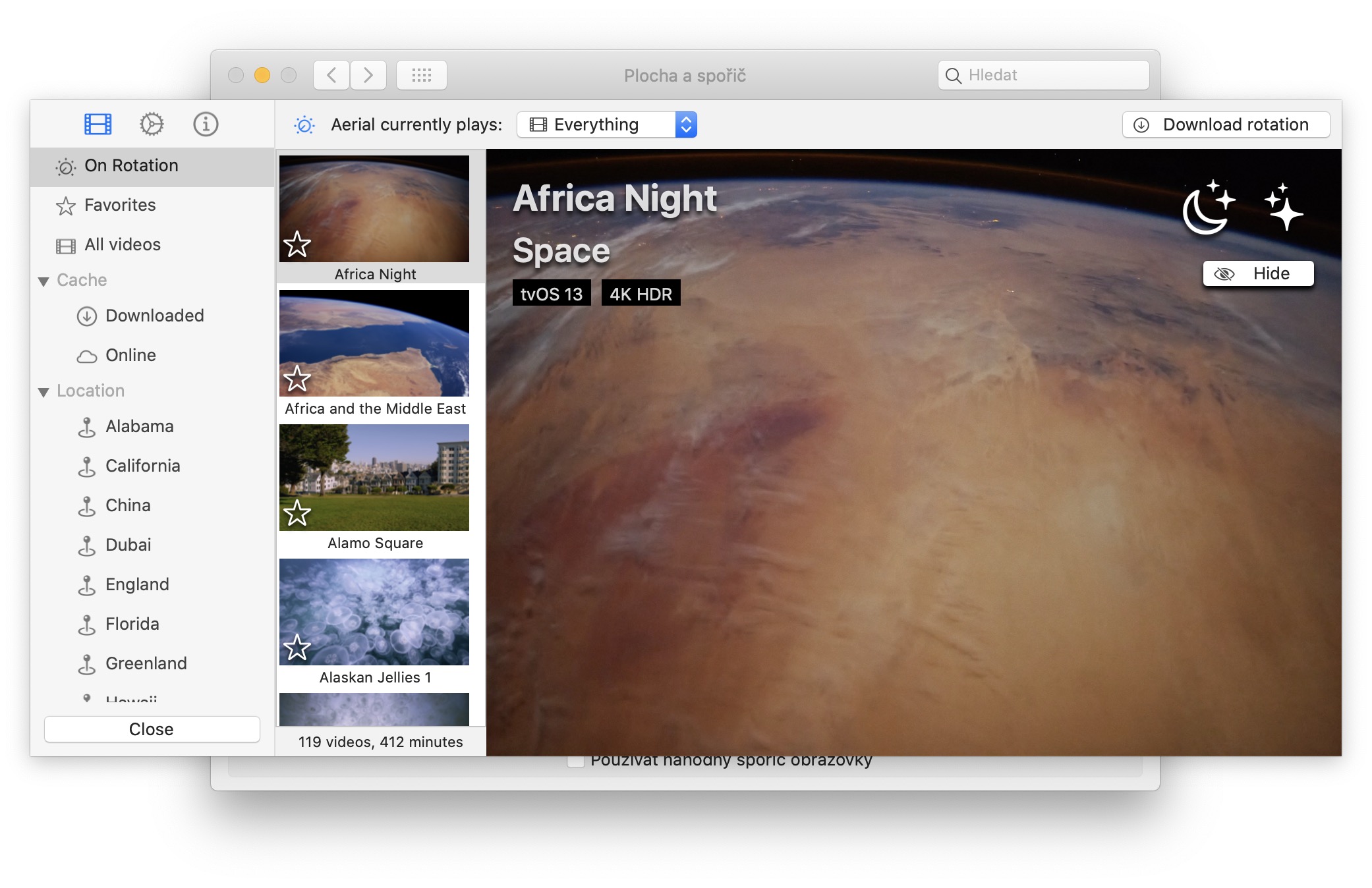
Task: Collapse the Cache section
Action: 43,281
